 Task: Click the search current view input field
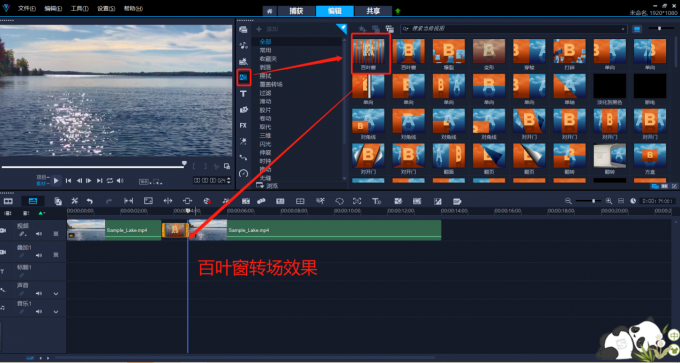pos(514,29)
